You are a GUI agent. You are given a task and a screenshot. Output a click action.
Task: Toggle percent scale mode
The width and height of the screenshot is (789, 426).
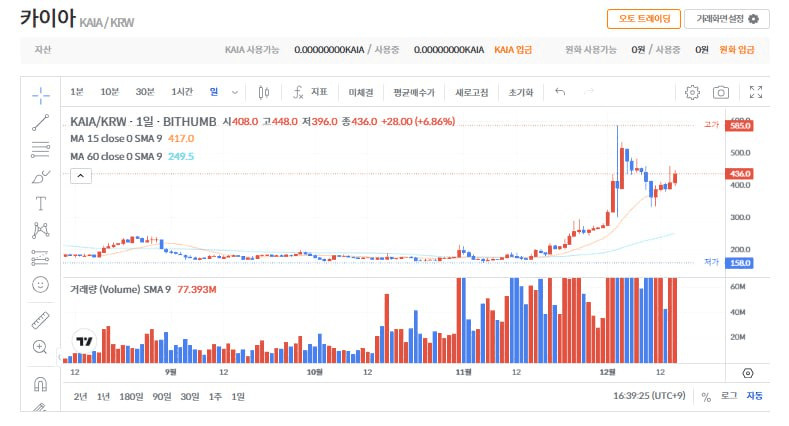click(706, 397)
